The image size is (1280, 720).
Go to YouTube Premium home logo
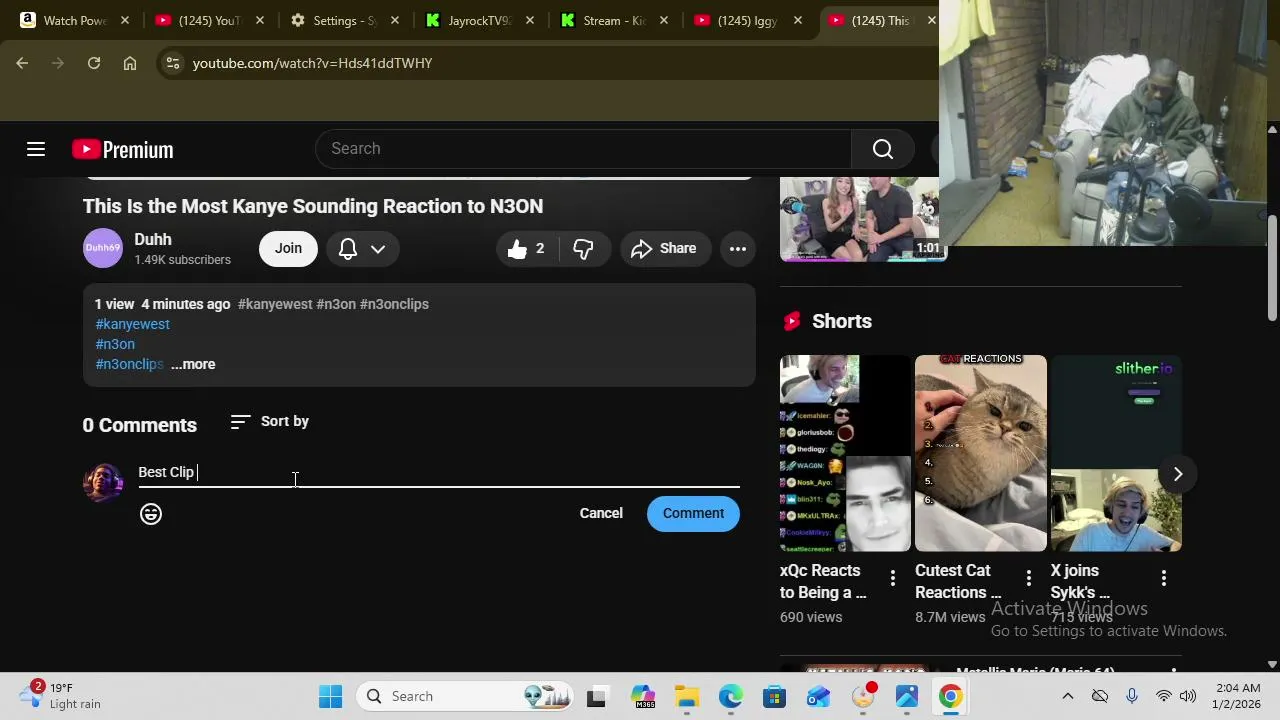point(123,149)
